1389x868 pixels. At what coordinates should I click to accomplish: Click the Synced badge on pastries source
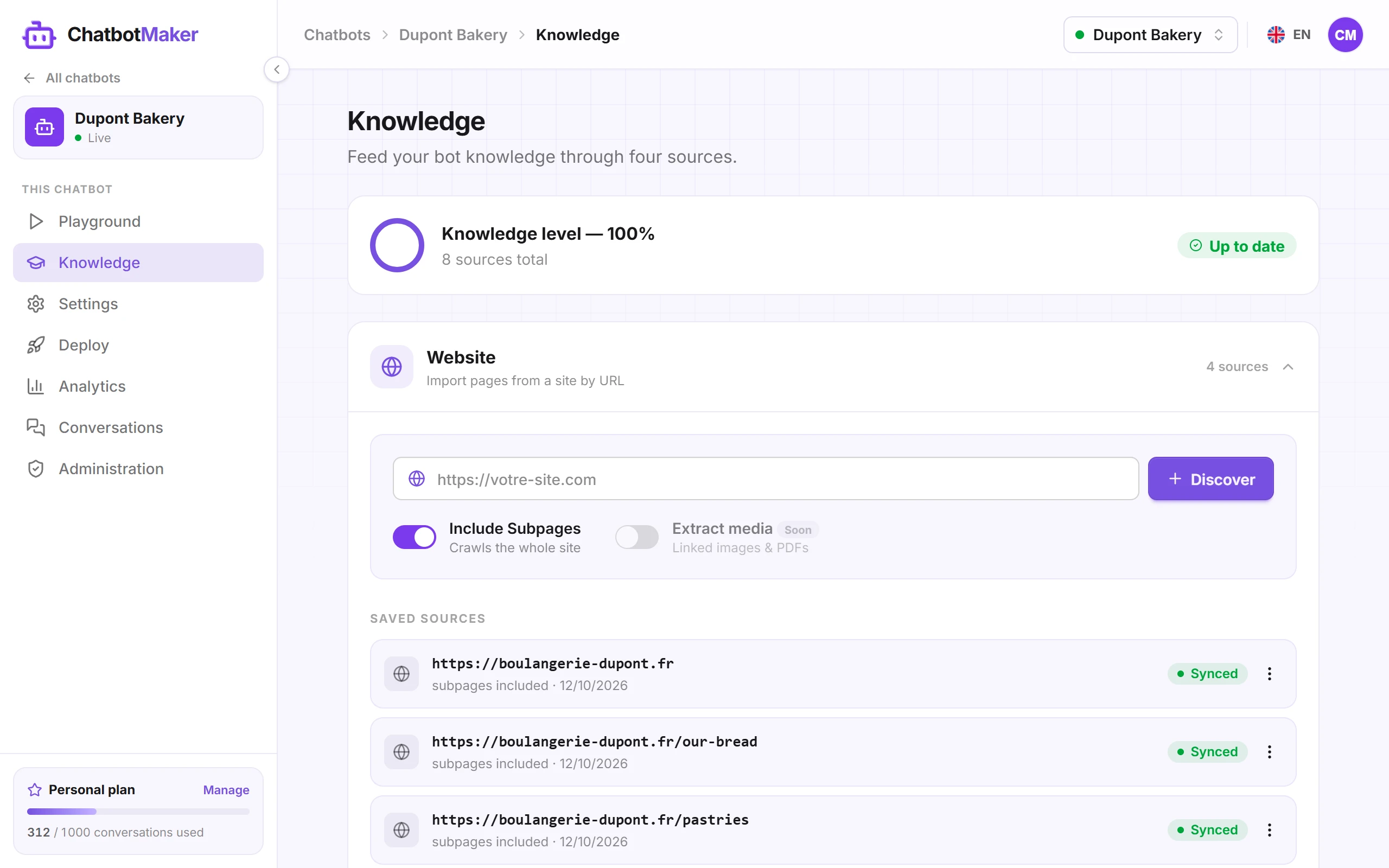(x=1207, y=829)
